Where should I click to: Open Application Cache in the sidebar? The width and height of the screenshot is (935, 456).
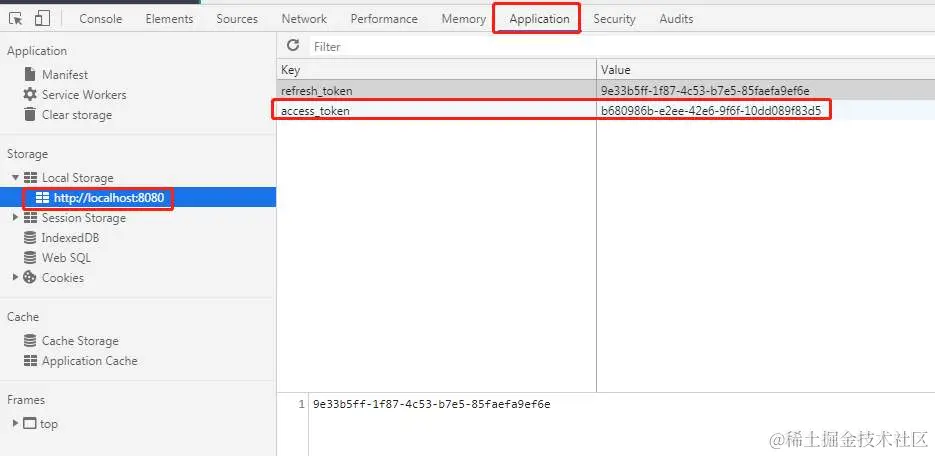89,361
